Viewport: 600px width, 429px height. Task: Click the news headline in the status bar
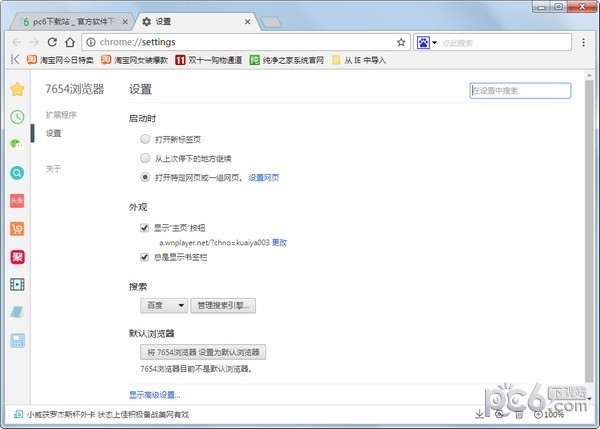(108, 414)
